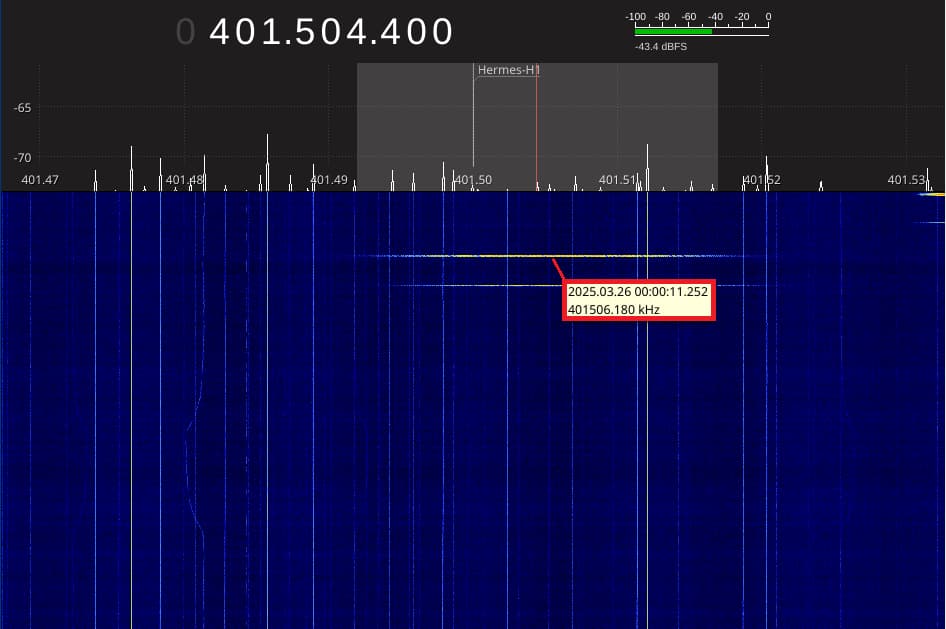Image resolution: width=946 pixels, height=629 pixels.
Task: Click the -43.4 dBFS level reading
Action: [661, 47]
